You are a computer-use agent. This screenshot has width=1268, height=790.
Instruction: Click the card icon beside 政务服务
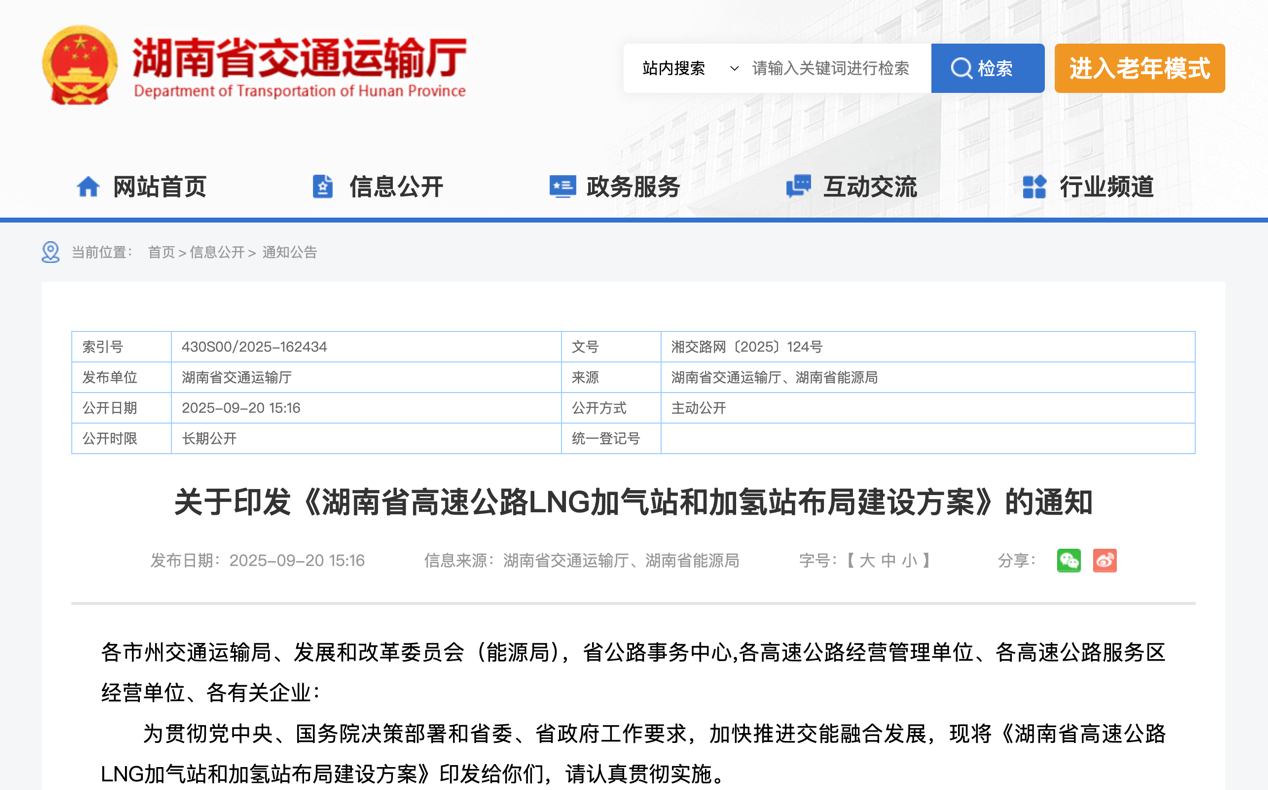click(562, 186)
